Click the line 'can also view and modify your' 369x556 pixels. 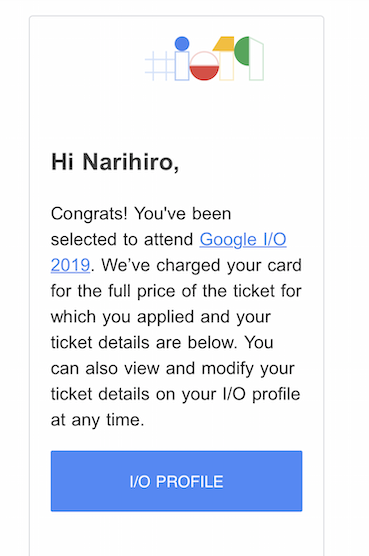click(x=173, y=369)
